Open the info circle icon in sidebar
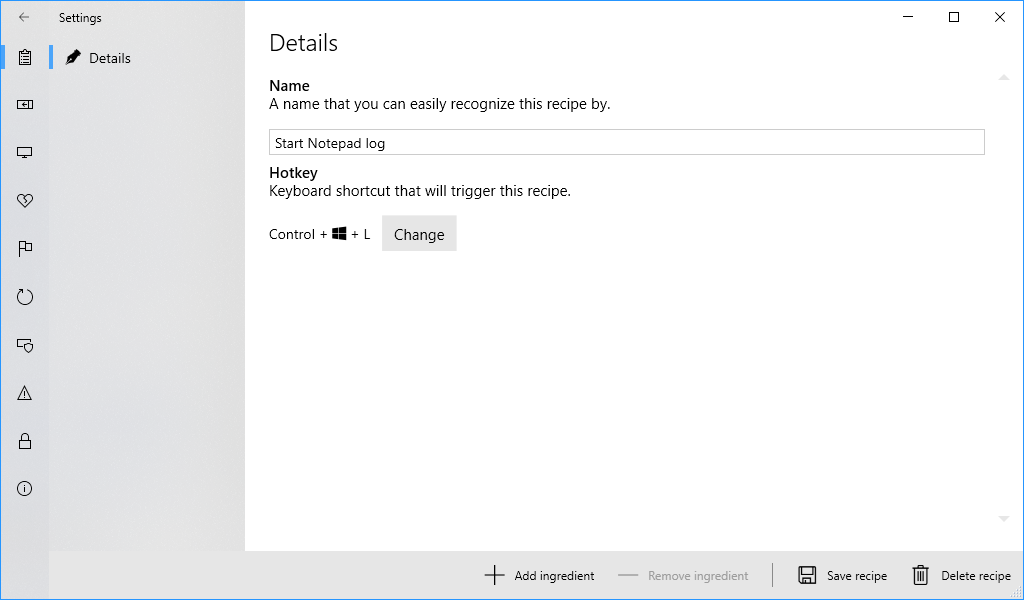 coord(25,489)
